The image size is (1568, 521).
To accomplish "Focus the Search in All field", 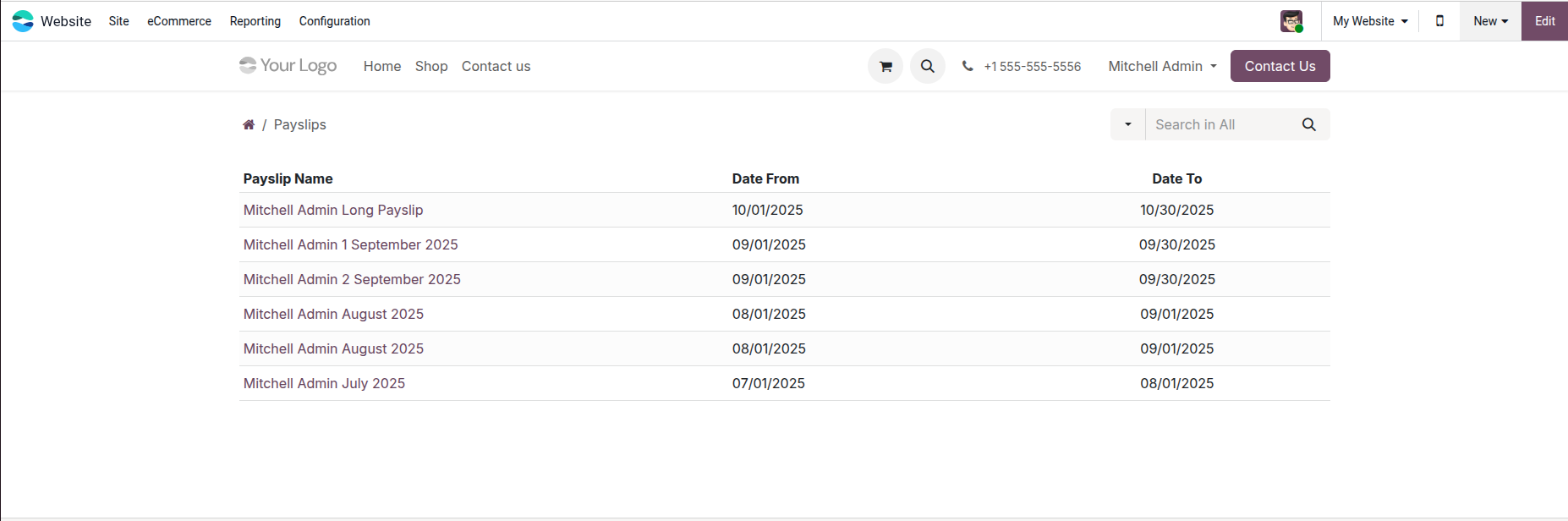I will 1220,124.
